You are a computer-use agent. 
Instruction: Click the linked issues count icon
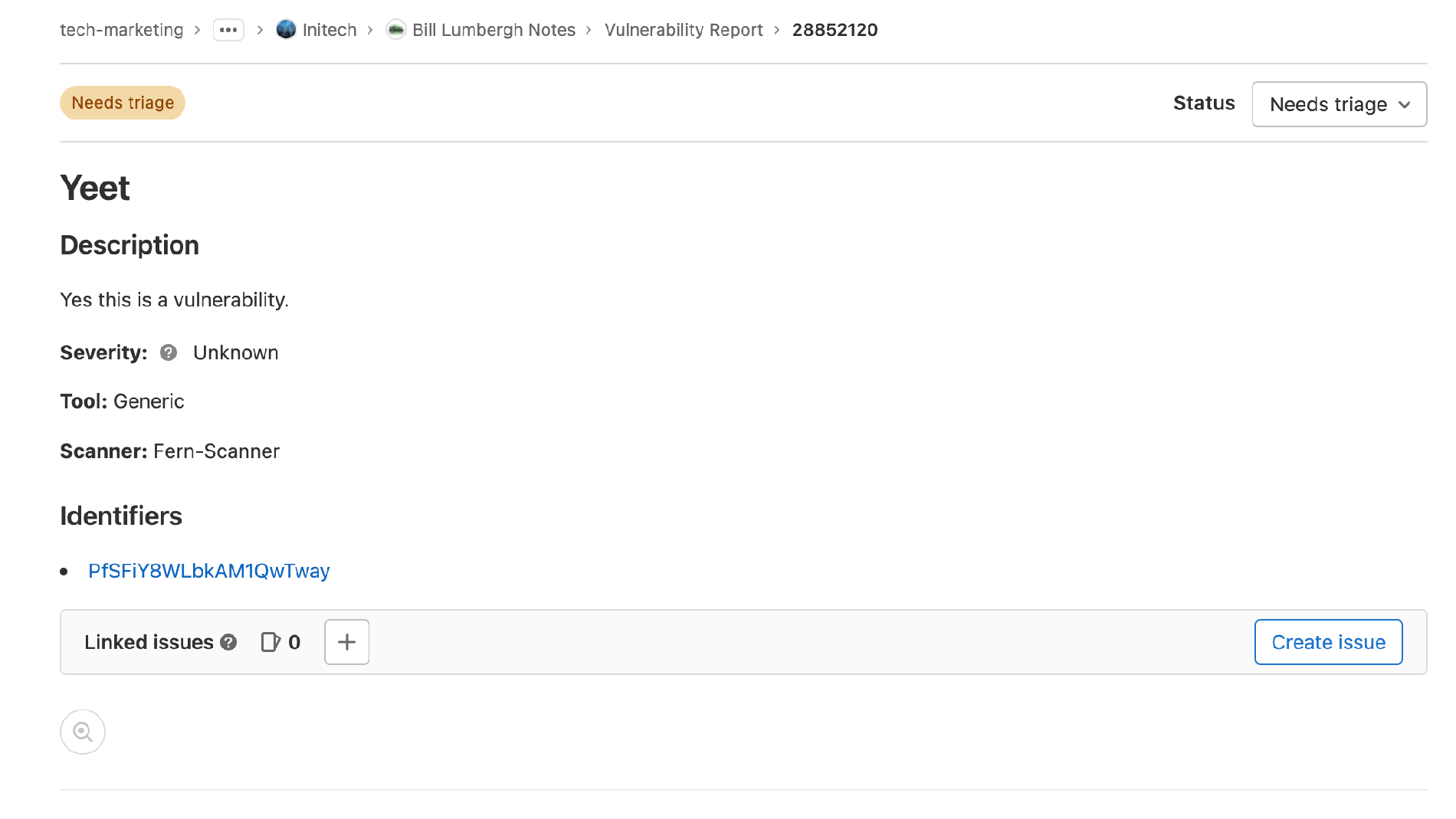pos(271,642)
